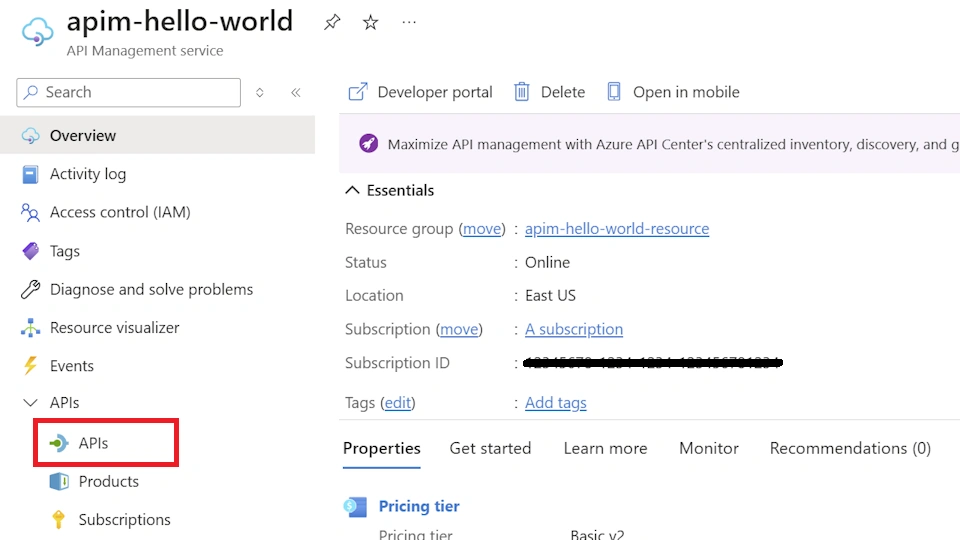Switch to the Get started tab
The width and height of the screenshot is (960, 540).
pos(490,448)
